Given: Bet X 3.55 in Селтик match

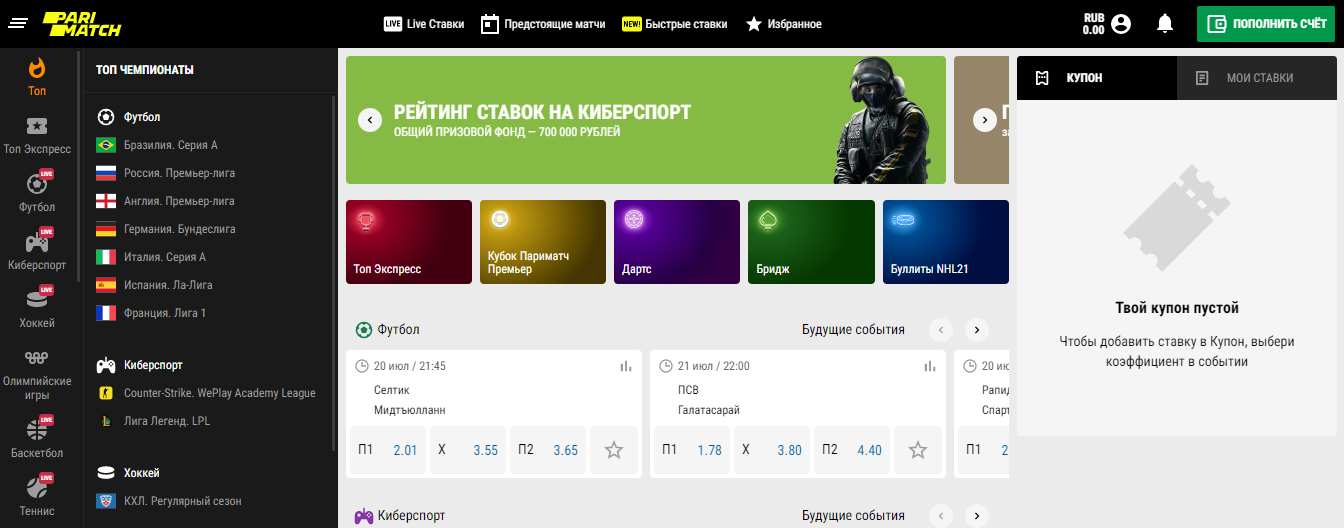Looking at the screenshot, I should pyautogui.click(x=468, y=450).
